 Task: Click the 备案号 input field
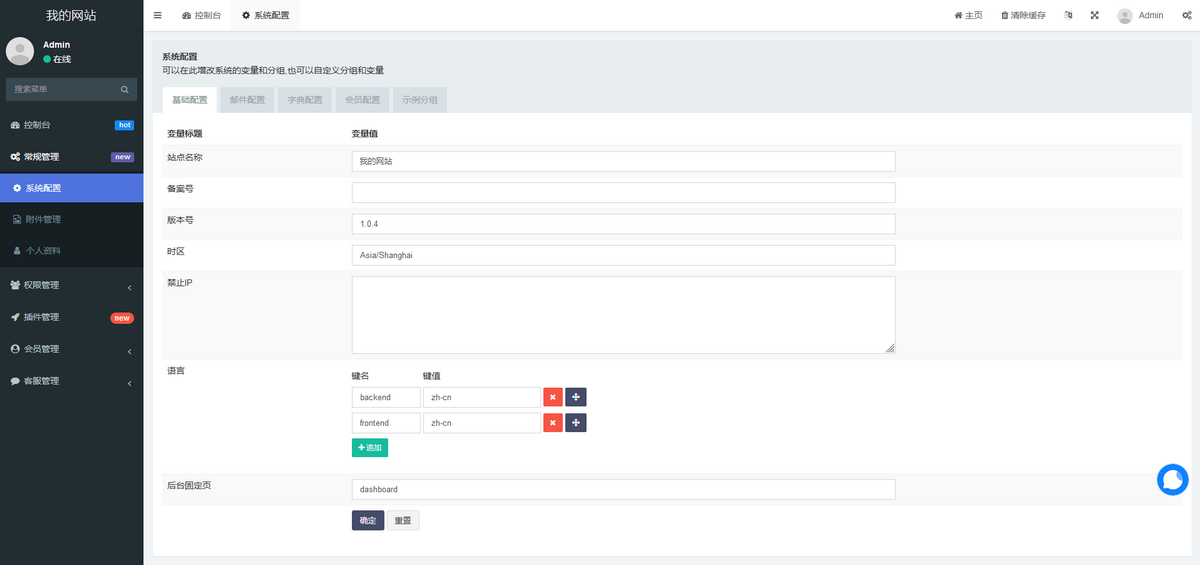tap(623, 192)
